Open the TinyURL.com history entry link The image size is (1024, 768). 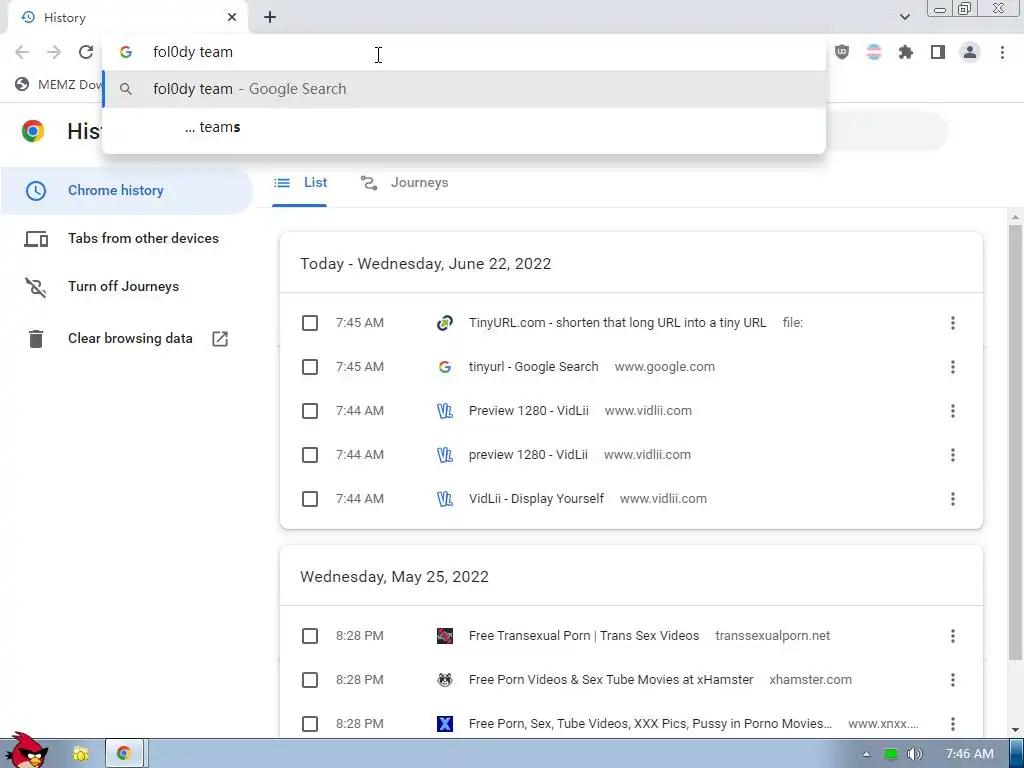(x=617, y=323)
